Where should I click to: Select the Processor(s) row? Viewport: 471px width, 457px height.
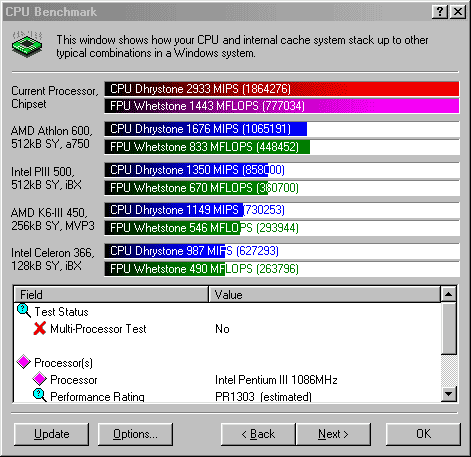pos(228,363)
